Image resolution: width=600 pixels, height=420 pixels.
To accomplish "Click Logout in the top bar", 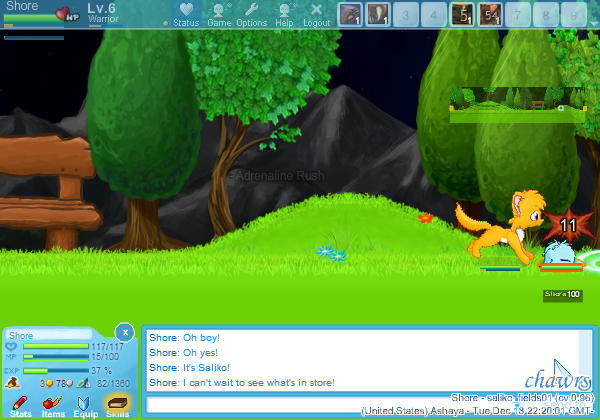I will (x=316, y=14).
